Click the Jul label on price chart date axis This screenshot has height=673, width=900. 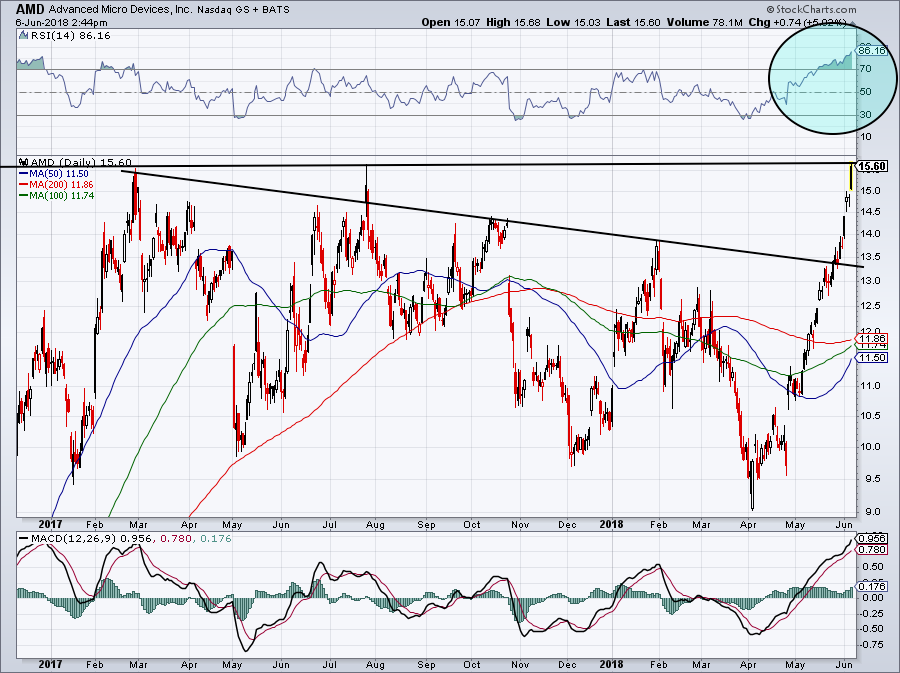(329, 524)
